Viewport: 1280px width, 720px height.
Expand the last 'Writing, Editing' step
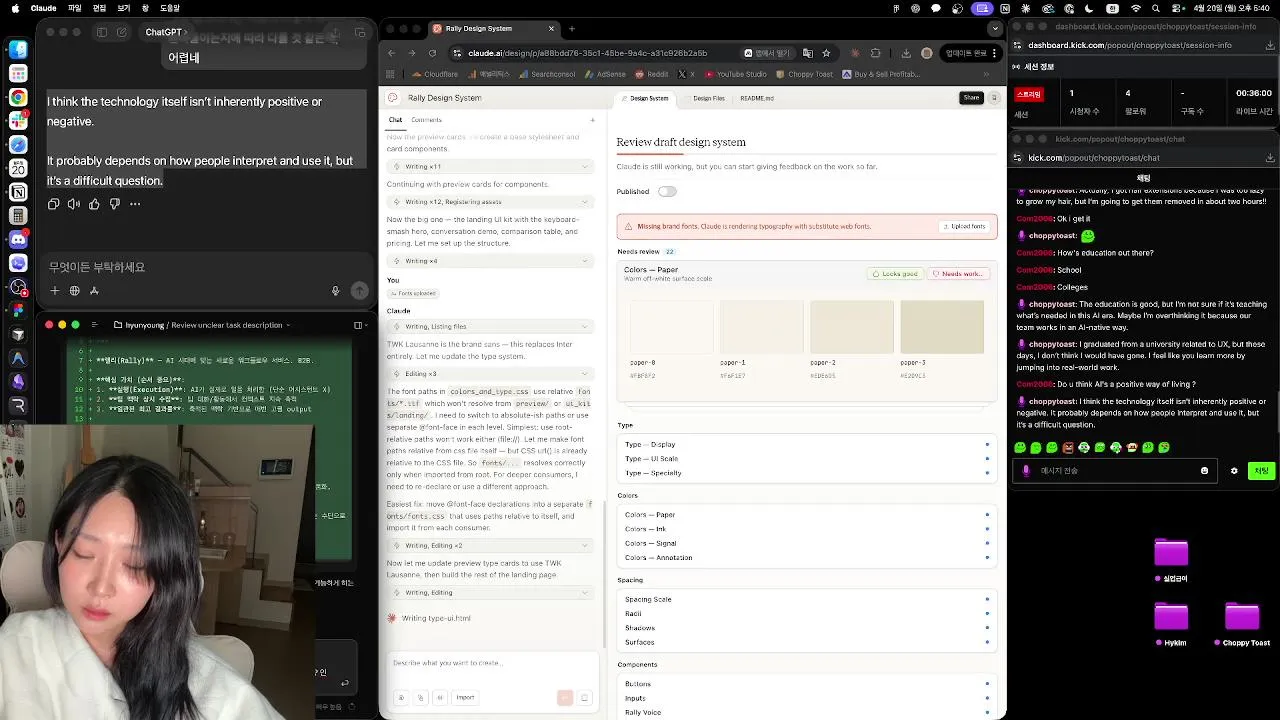(x=490, y=592)
